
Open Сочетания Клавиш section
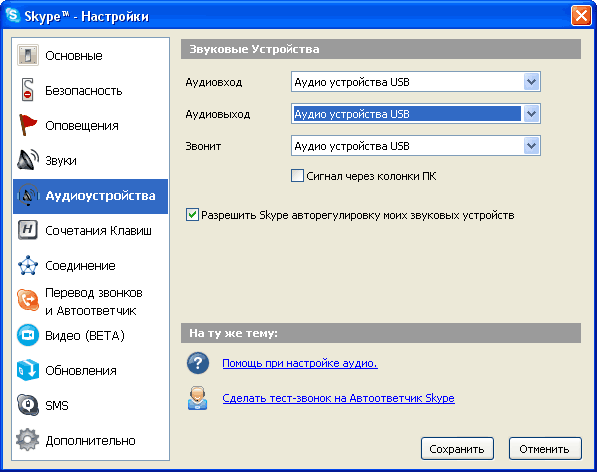(91, 231)
